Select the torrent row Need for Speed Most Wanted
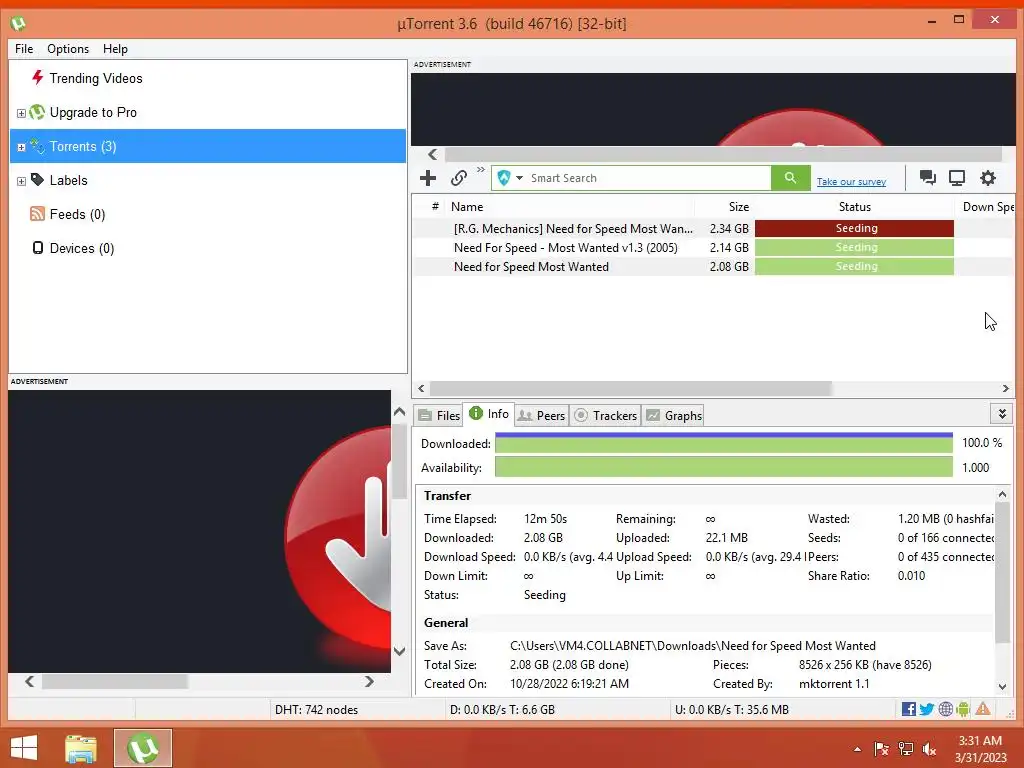The width and height of the screenshot is (1024, 768). (x=713, y=266)
